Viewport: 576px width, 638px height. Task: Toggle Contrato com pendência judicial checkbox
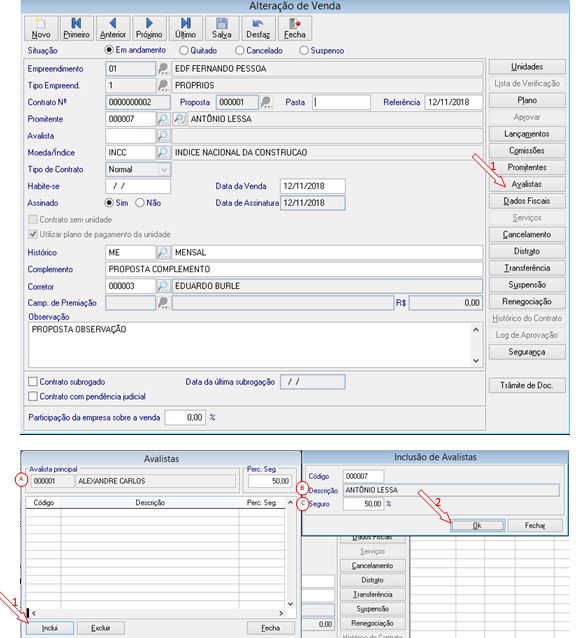click(x=33, y=396)
